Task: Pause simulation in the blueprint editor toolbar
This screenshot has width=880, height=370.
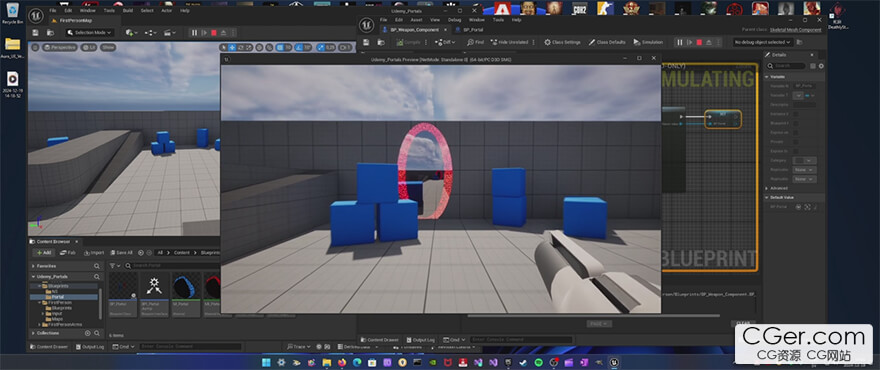Action: pos(680,42)
